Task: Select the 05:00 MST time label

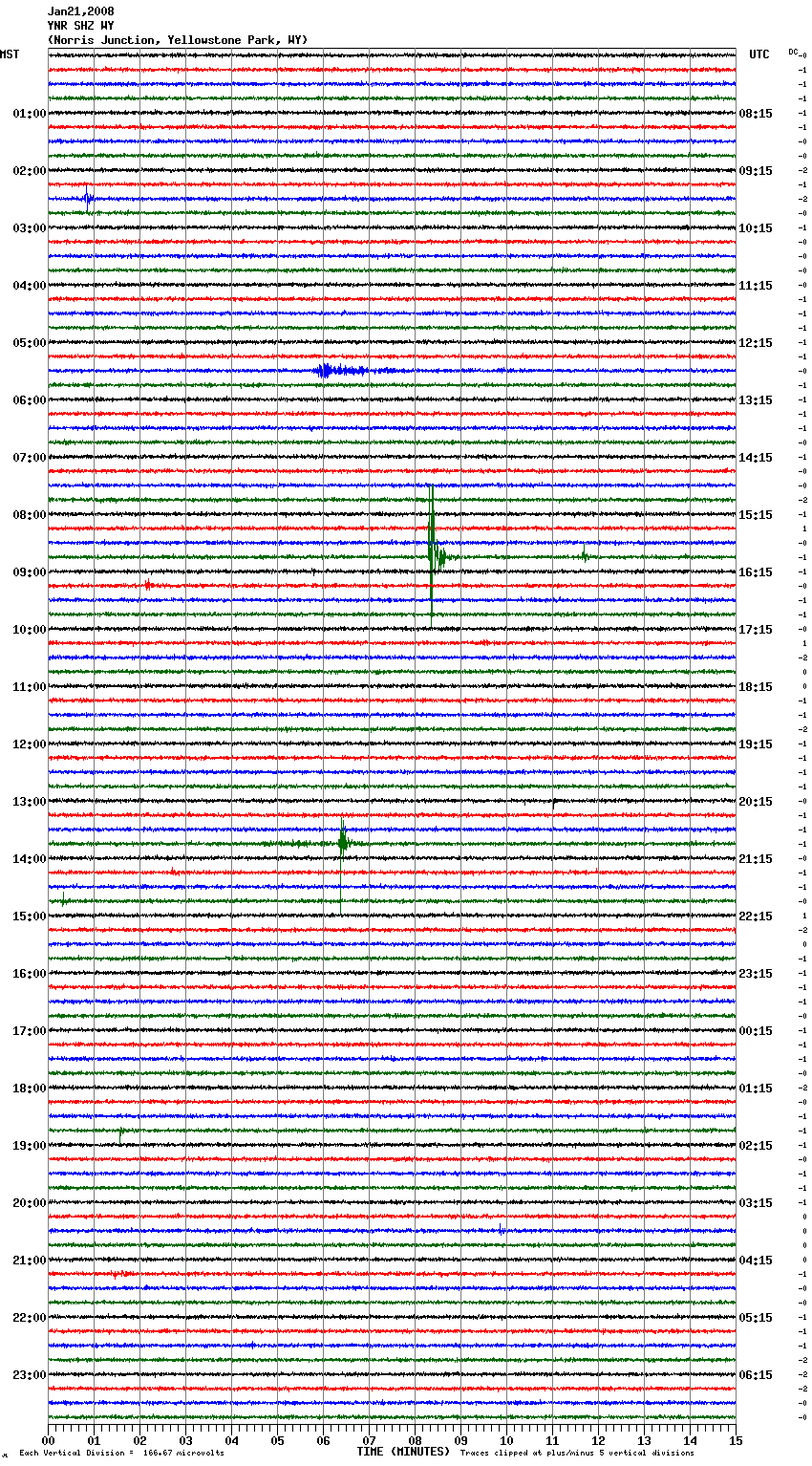Action: (x=30, y=343)
